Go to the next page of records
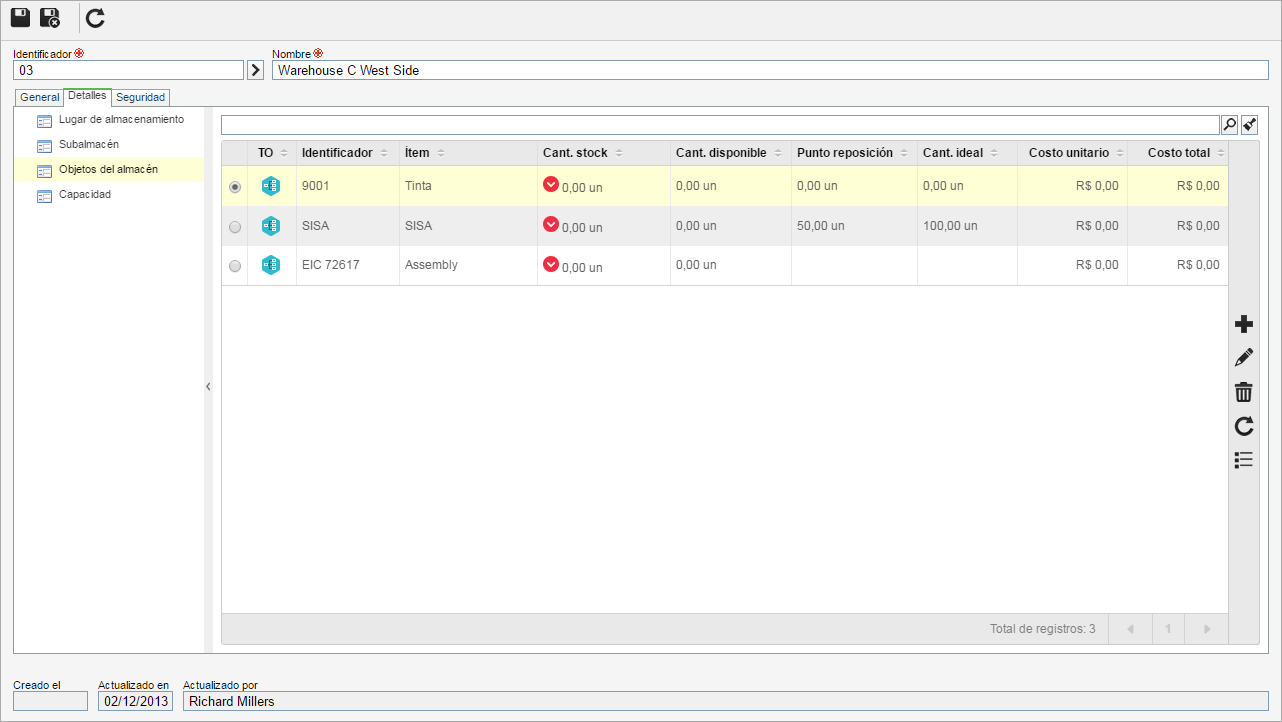This screenshot has height=722, width=1282. point(1207,629)
